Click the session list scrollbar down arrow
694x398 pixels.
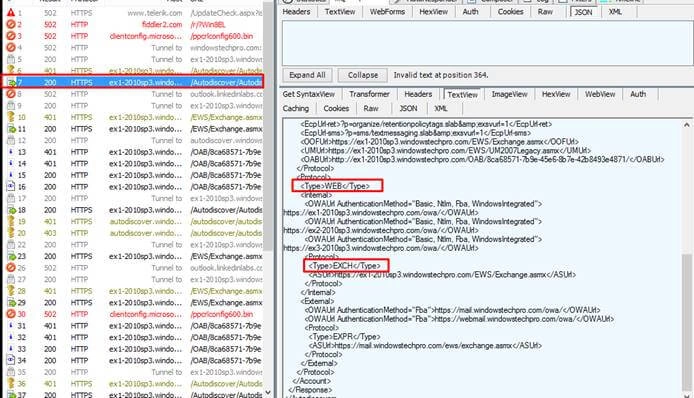268,392
